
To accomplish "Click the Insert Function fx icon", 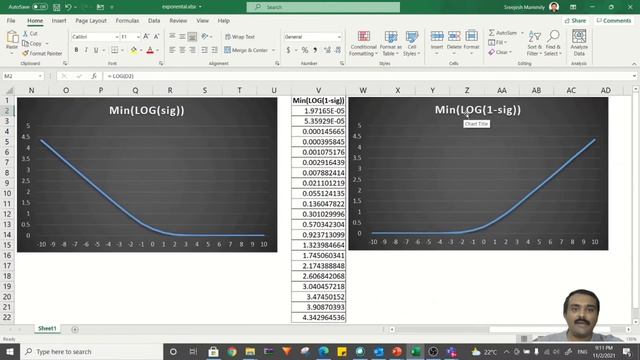I will [x=94, y=76].
